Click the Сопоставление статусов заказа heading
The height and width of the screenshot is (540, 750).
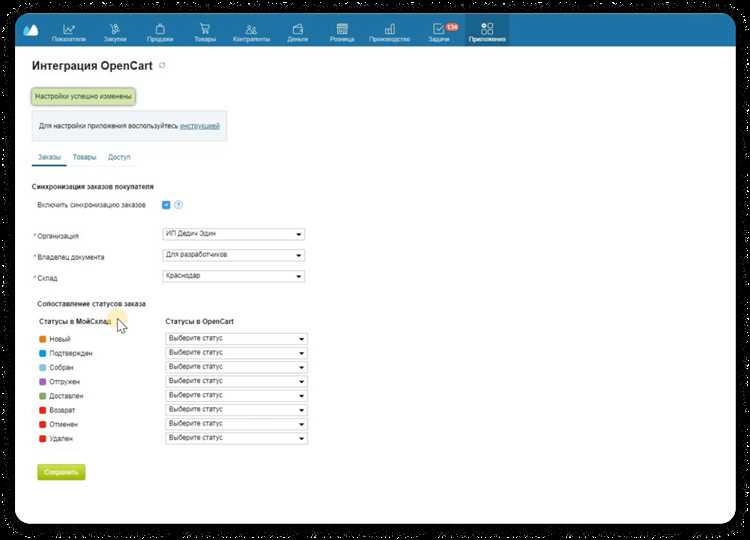(91, 304)
